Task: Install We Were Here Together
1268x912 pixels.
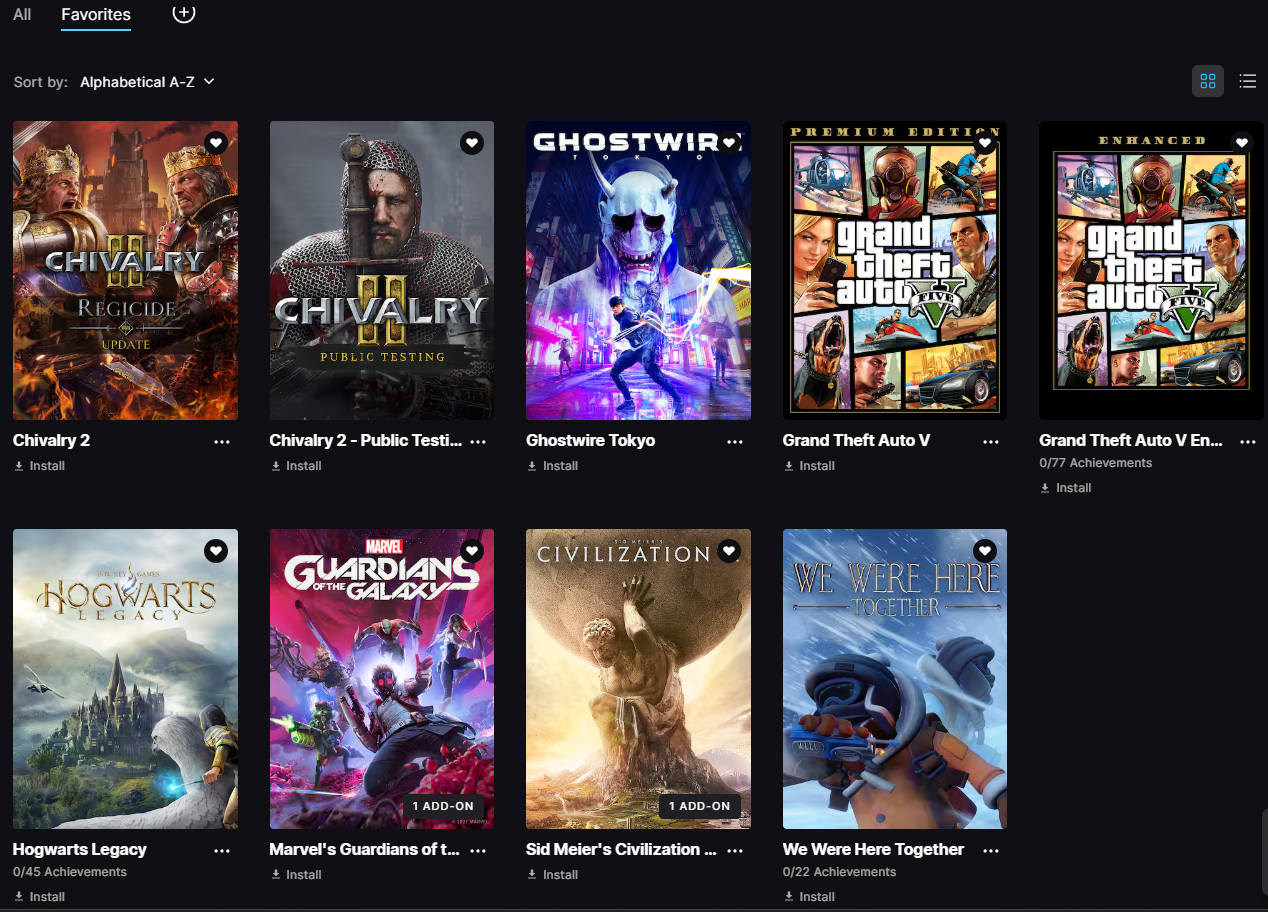Action: point(810,897)
